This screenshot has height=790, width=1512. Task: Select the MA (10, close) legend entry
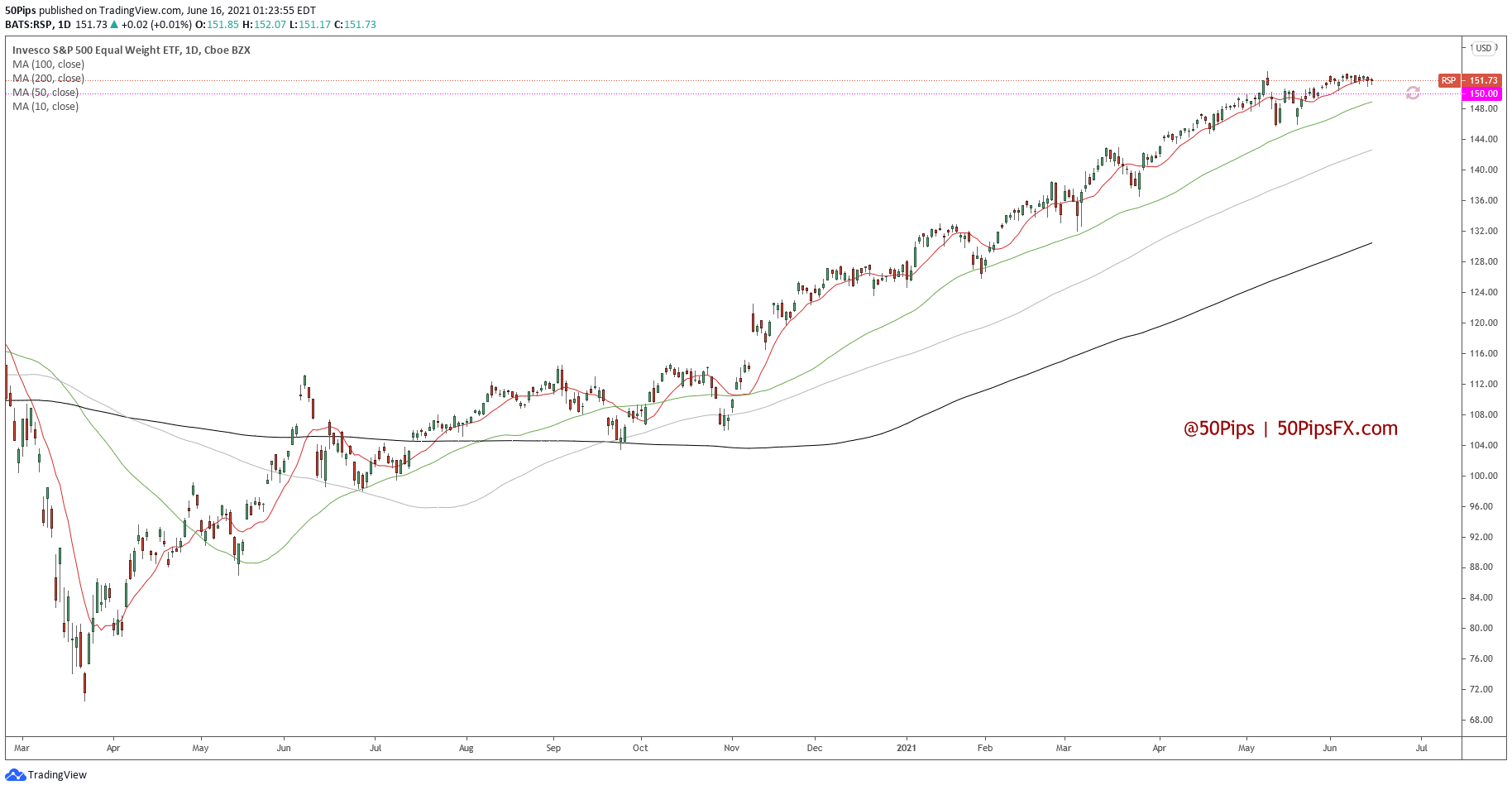45,107
